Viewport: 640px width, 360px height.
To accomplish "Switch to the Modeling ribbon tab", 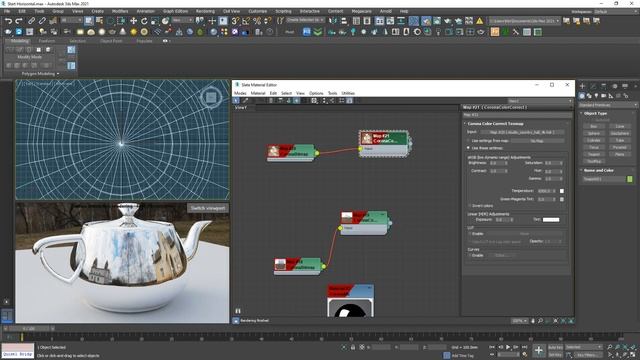I will point(19,41).
